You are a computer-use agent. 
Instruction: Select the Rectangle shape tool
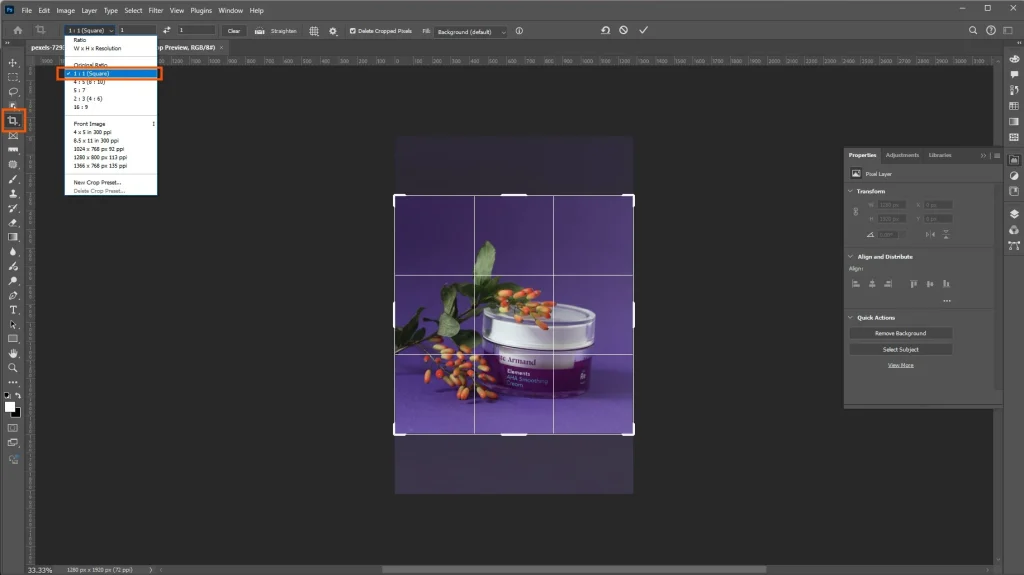pos(12,338)
